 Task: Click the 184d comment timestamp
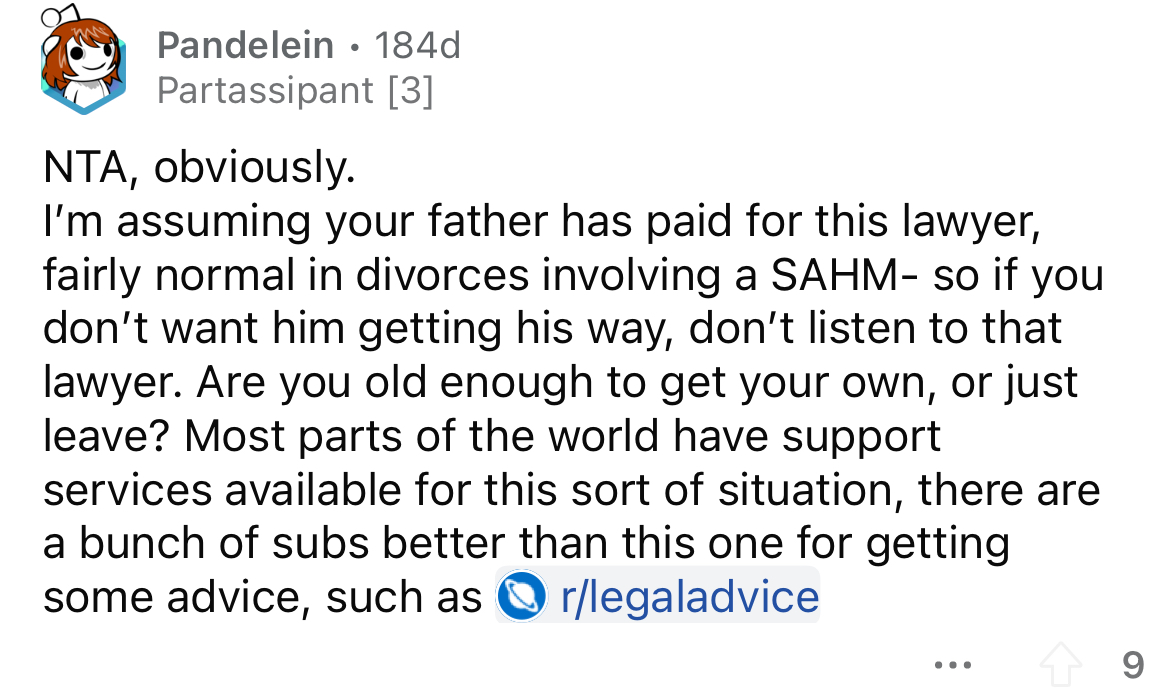416,45
